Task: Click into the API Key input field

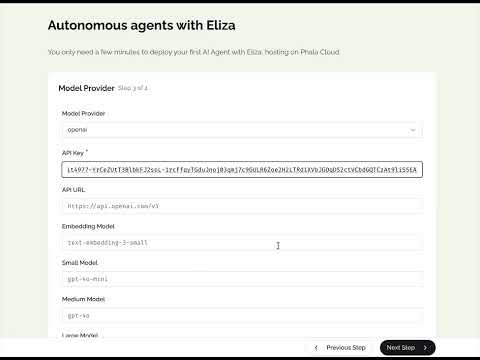Action: pos(242,170)
